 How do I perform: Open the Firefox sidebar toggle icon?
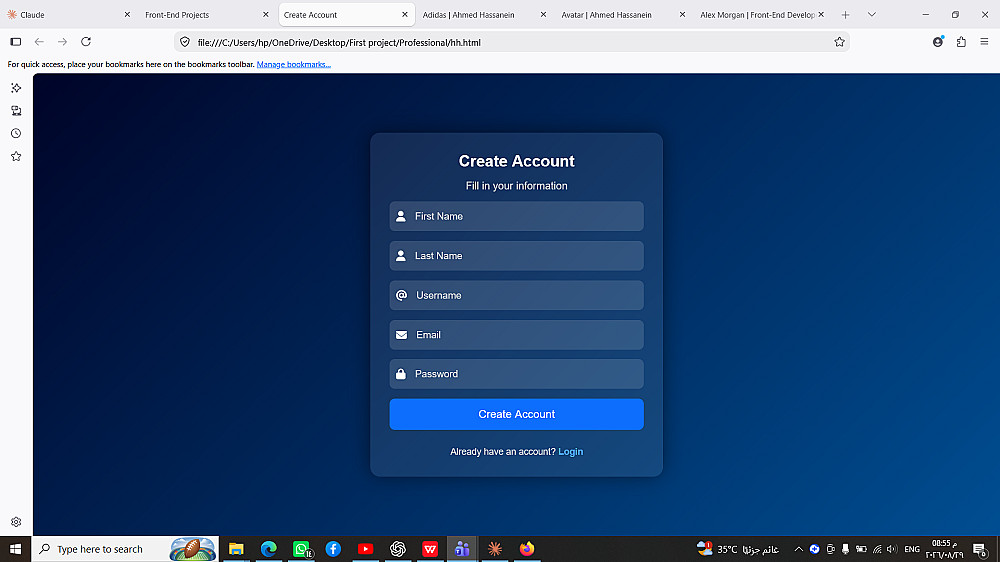pos(16,42)
